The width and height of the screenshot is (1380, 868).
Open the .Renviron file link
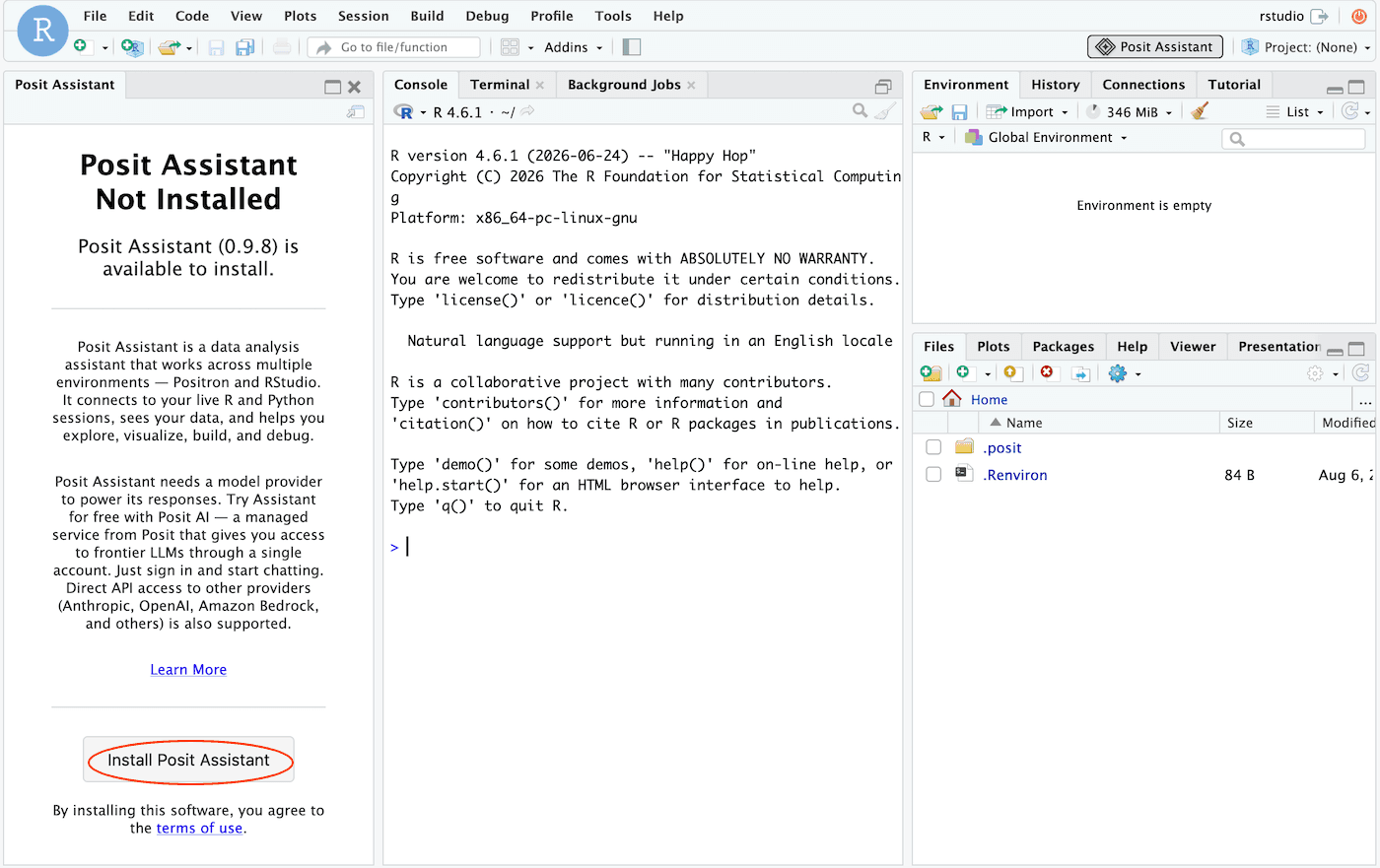tap(1015, 475)
